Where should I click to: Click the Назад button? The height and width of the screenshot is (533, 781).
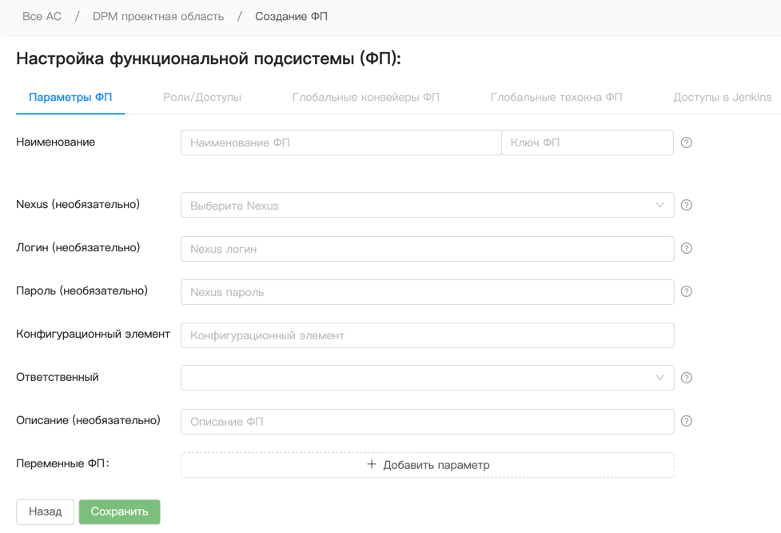(45, 511)
